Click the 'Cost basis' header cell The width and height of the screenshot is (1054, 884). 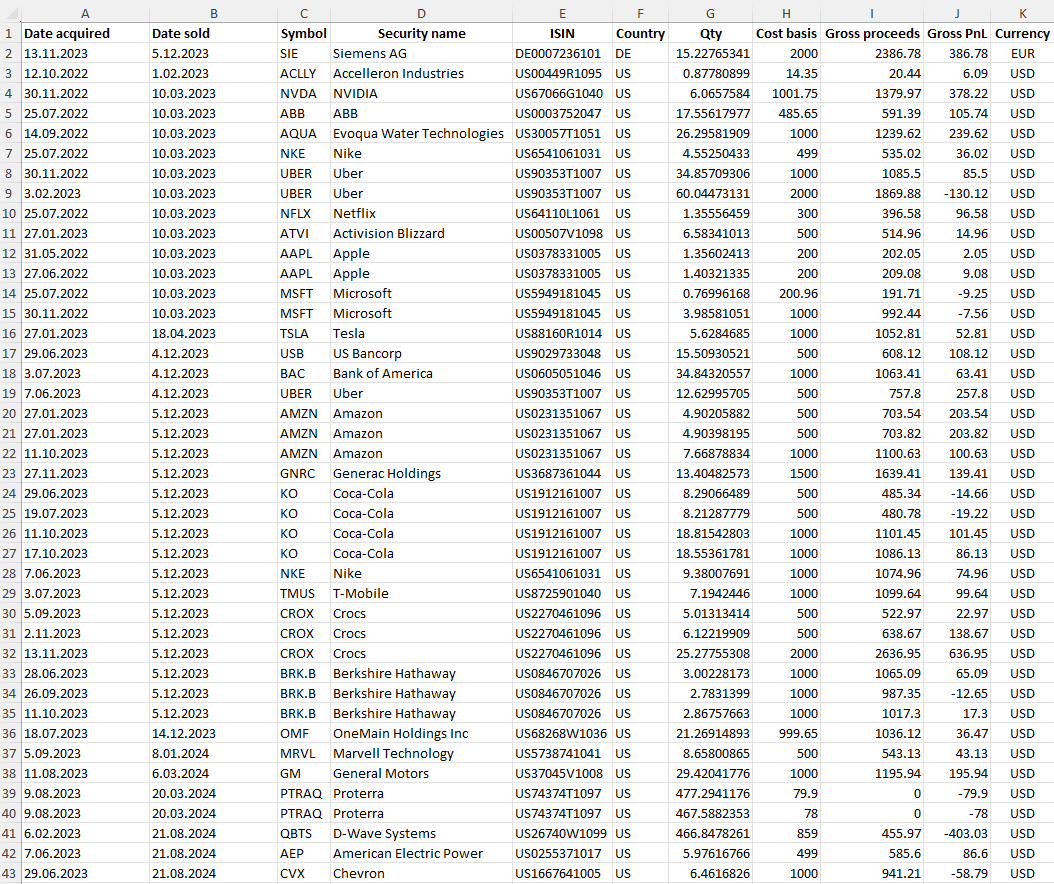pyautogui.click(x=786, y=34)
